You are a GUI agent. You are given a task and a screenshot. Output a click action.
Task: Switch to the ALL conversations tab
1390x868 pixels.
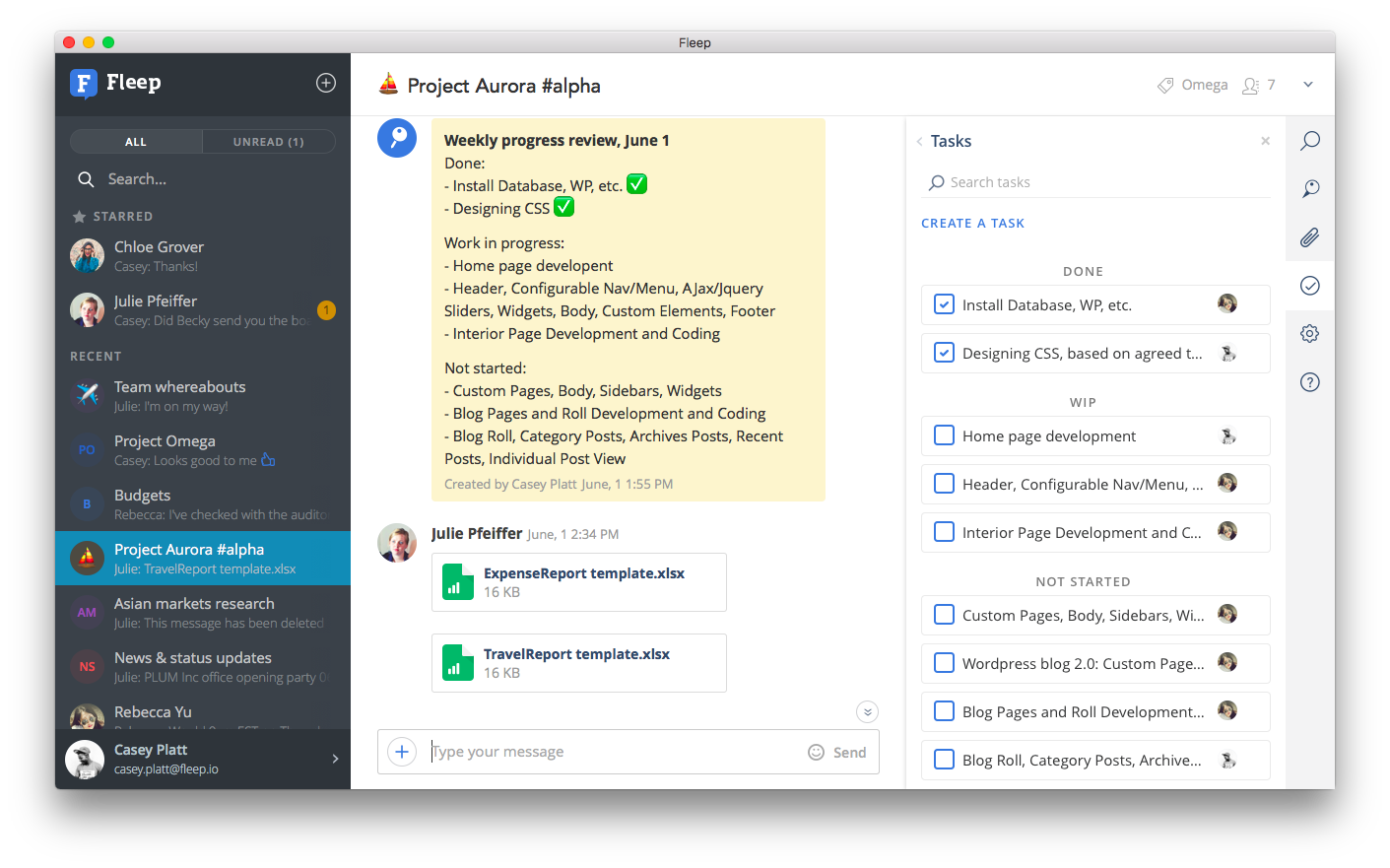coord(135,141)
